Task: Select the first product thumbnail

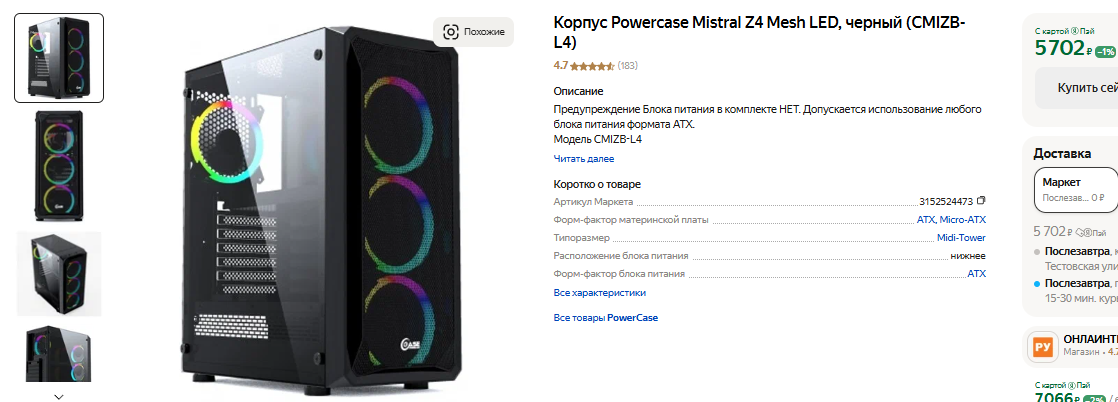Action: coord(59,58)
